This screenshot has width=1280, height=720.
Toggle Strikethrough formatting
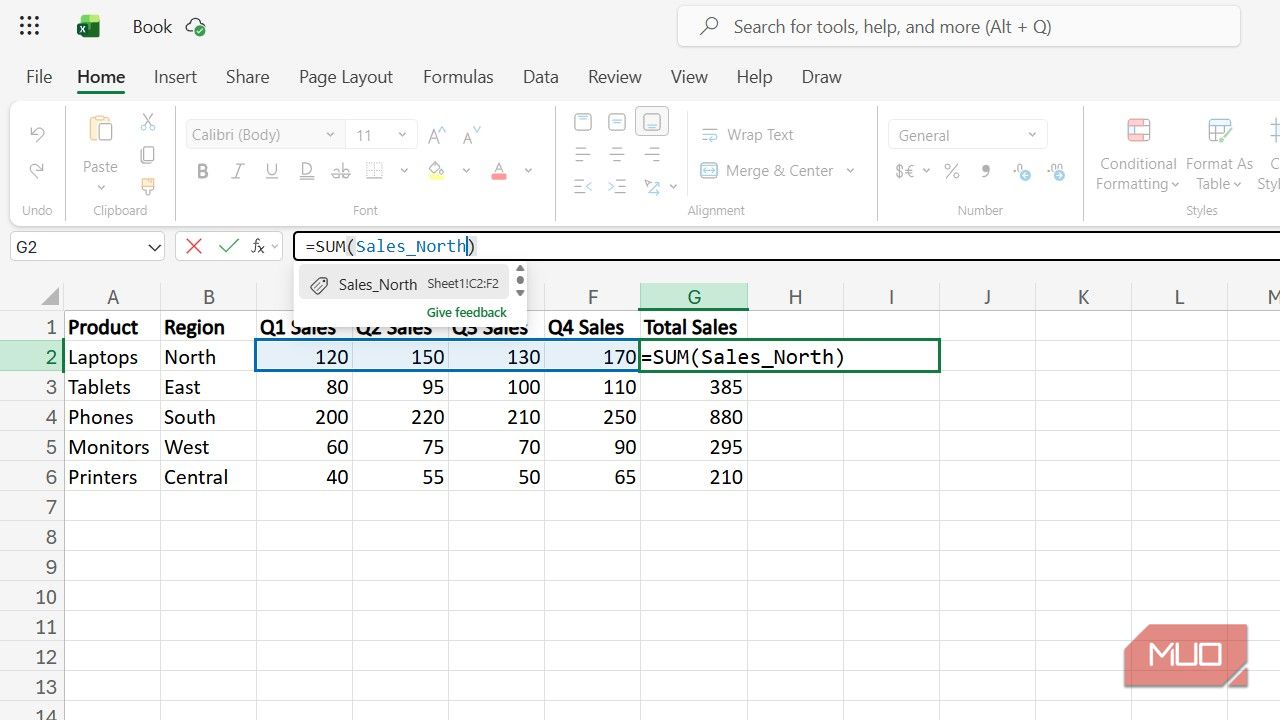(340, 172)
